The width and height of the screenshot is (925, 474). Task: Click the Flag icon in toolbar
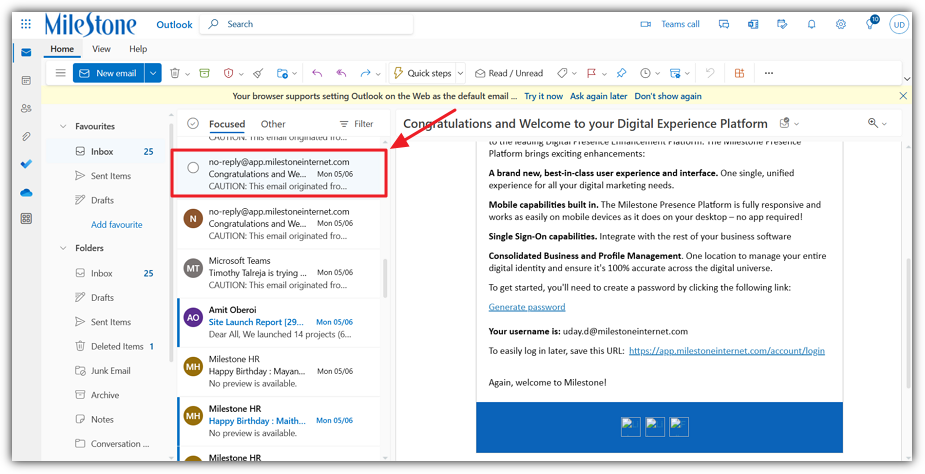click(x=591, y=73)
